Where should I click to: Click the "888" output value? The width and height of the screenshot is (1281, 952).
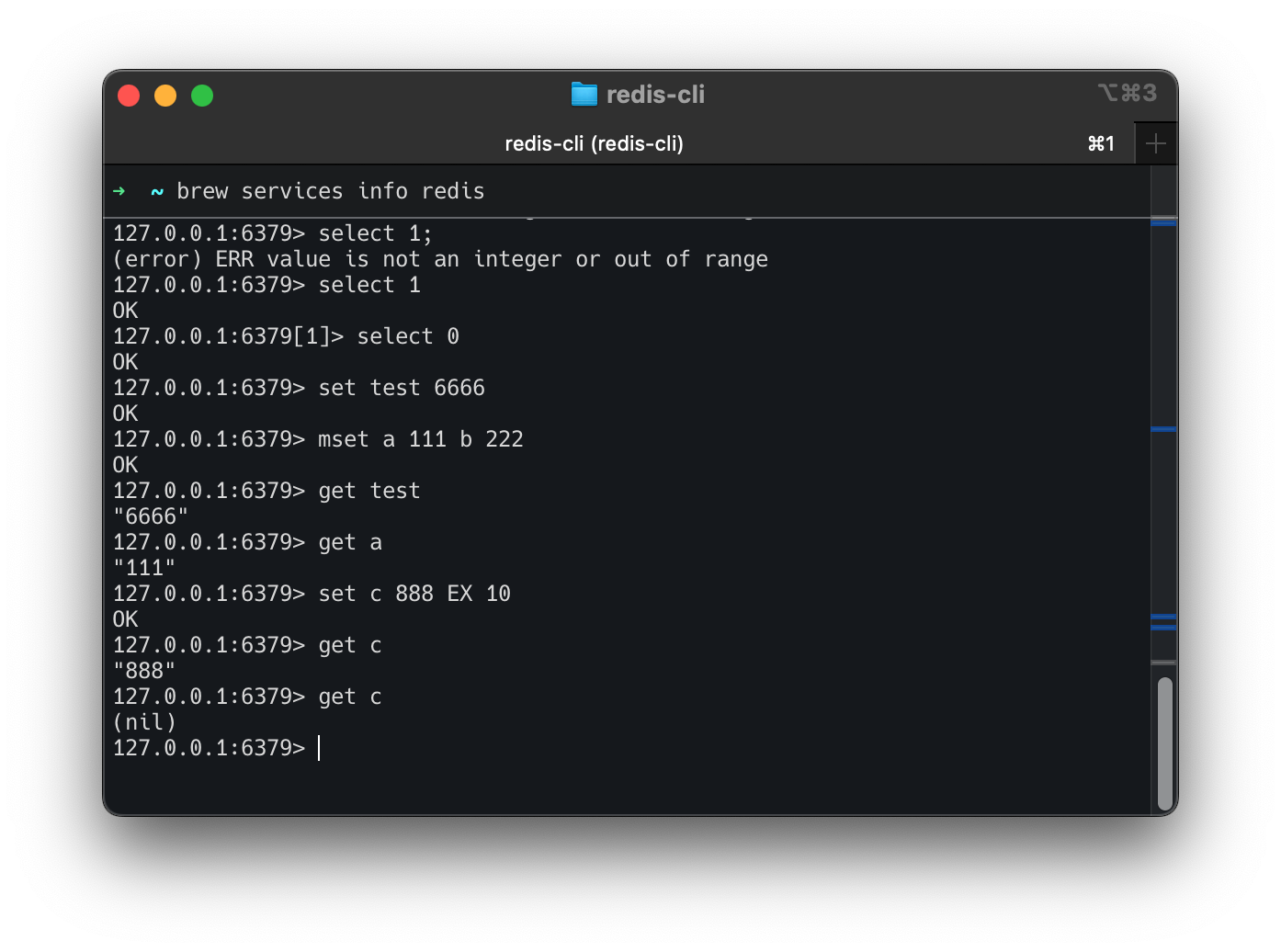click(x=144, y=671)
